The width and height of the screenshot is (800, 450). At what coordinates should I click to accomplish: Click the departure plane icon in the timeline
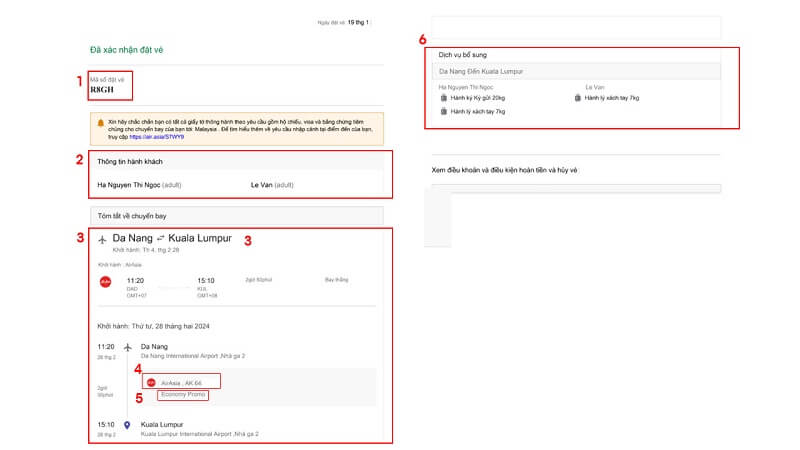pos(127,347)
